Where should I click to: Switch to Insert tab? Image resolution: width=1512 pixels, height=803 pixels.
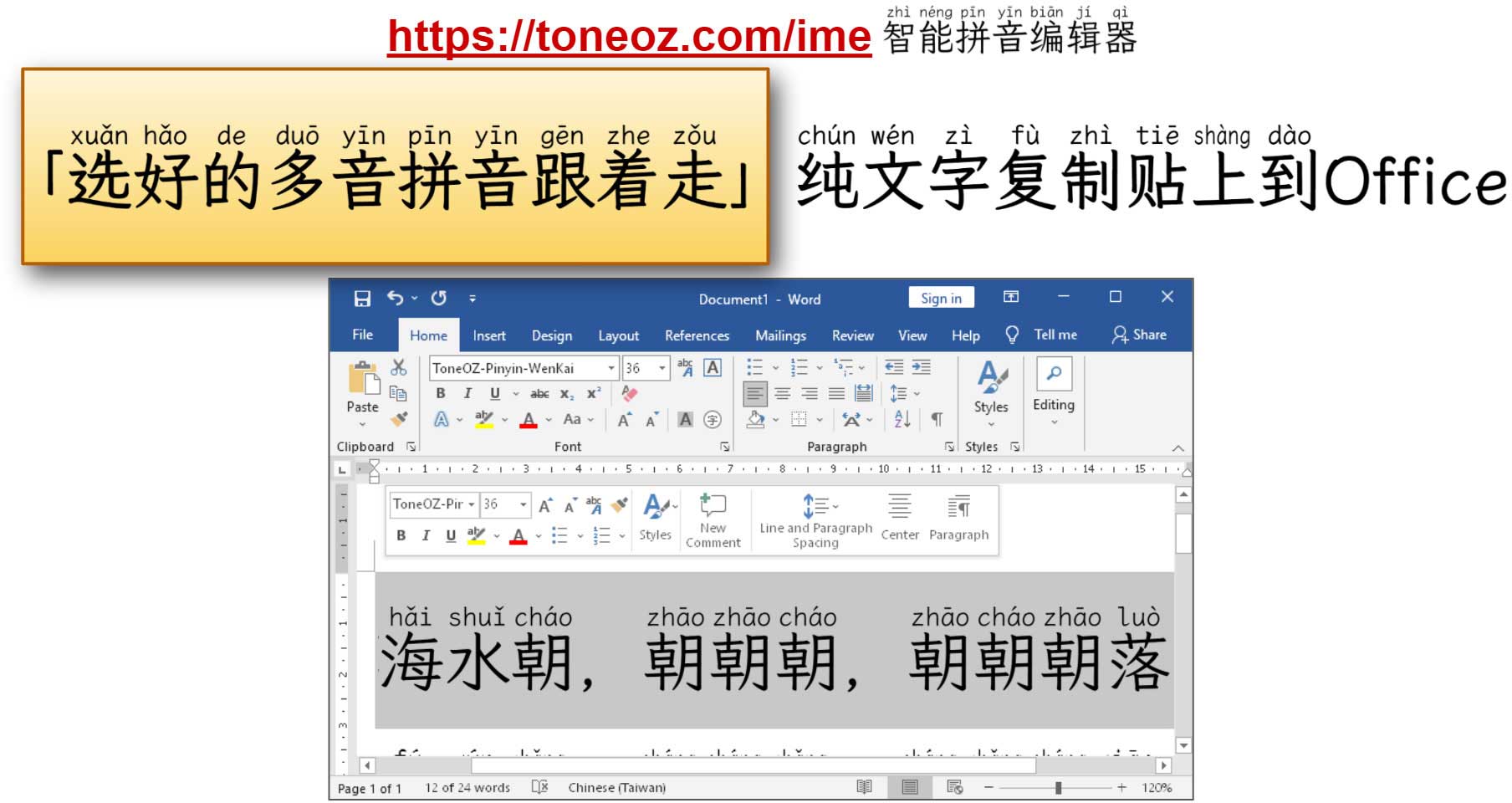pyautogui.click(x=489, y=335)
